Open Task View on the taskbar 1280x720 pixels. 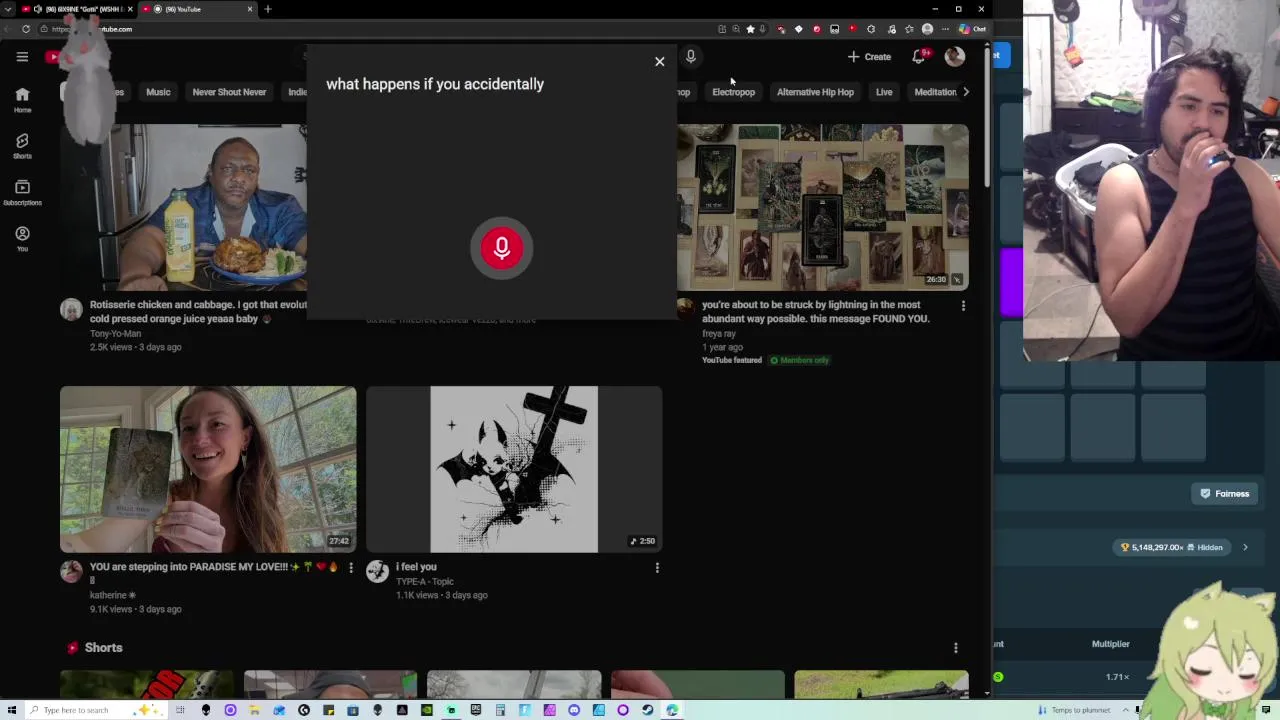click(x=180, y=710)
